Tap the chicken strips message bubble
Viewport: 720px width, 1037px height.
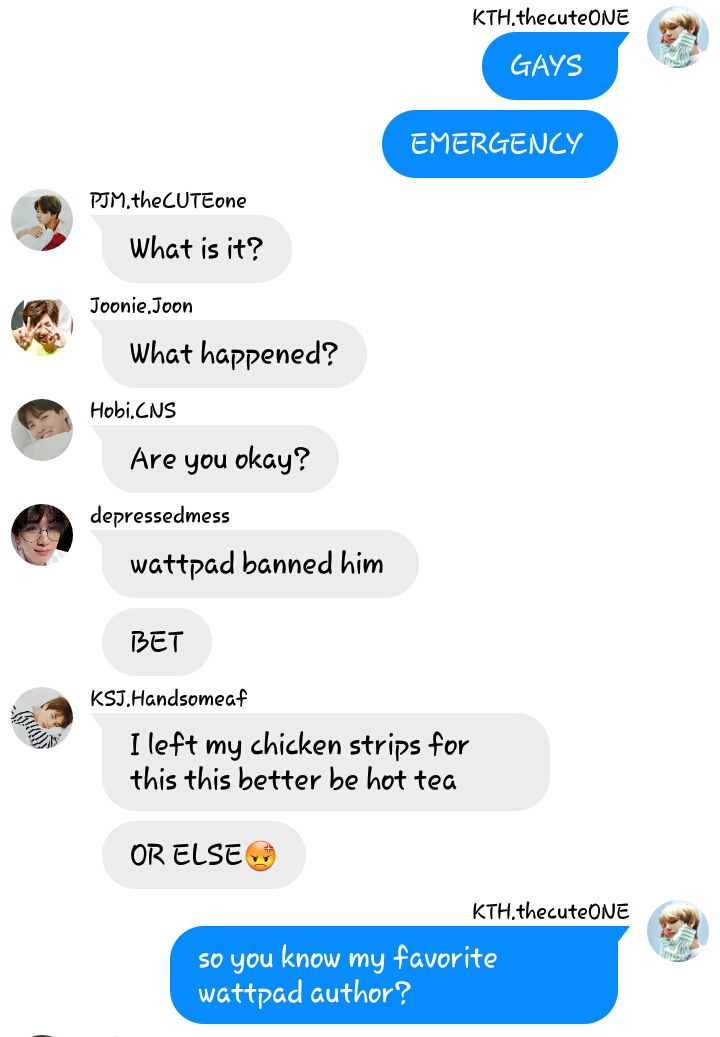(325, 762)
